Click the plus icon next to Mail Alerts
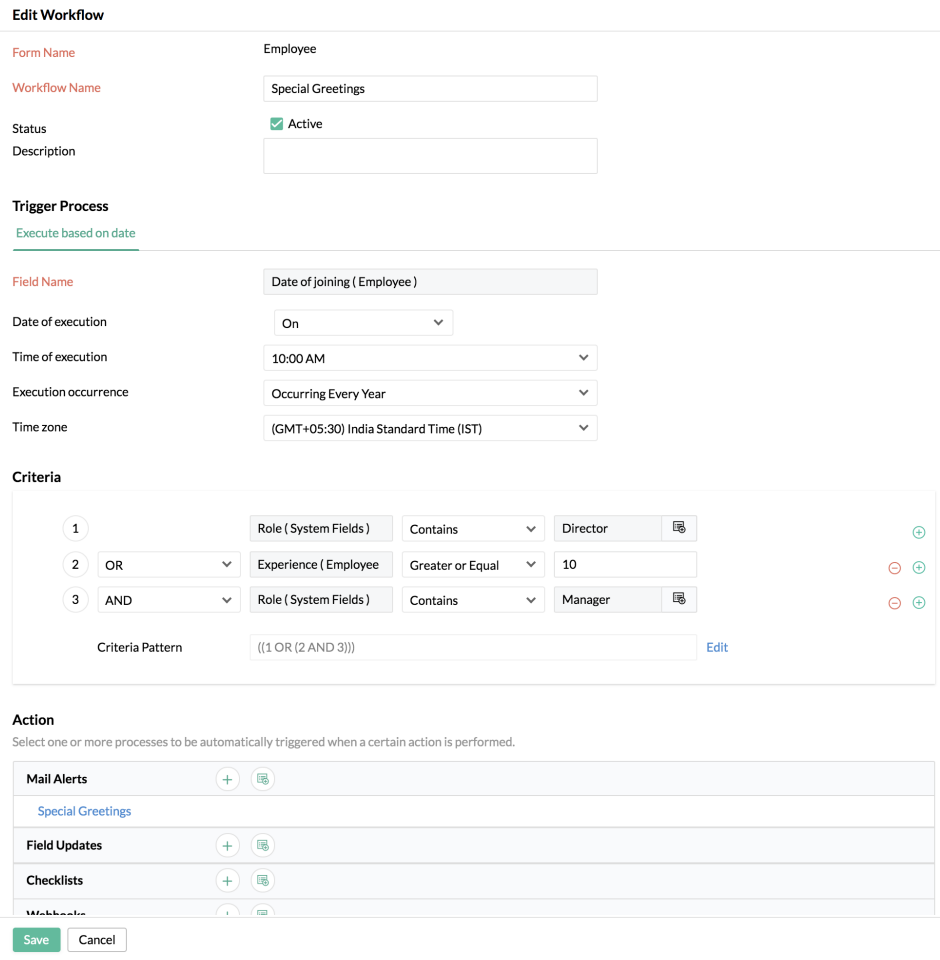Image resolution: width=940 pixels, height=960 pixels. [x=227, y=779]
